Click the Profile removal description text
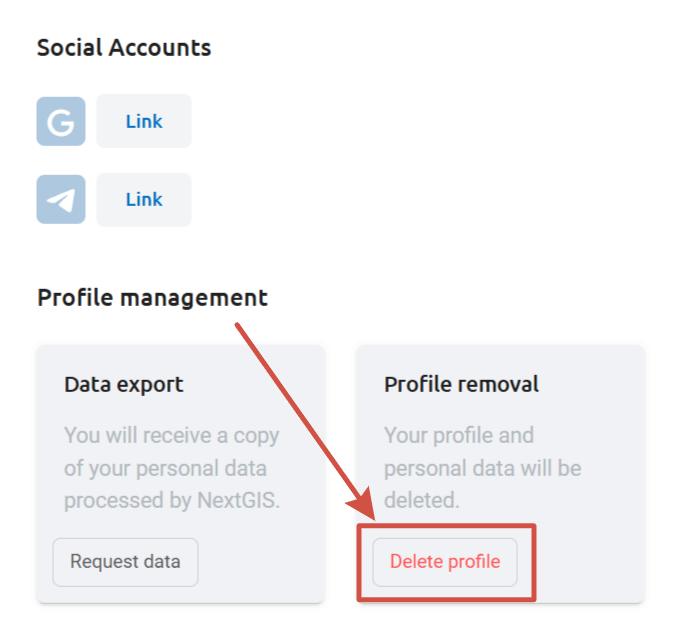Screen dimensions: 693x637 pos(483,468)
